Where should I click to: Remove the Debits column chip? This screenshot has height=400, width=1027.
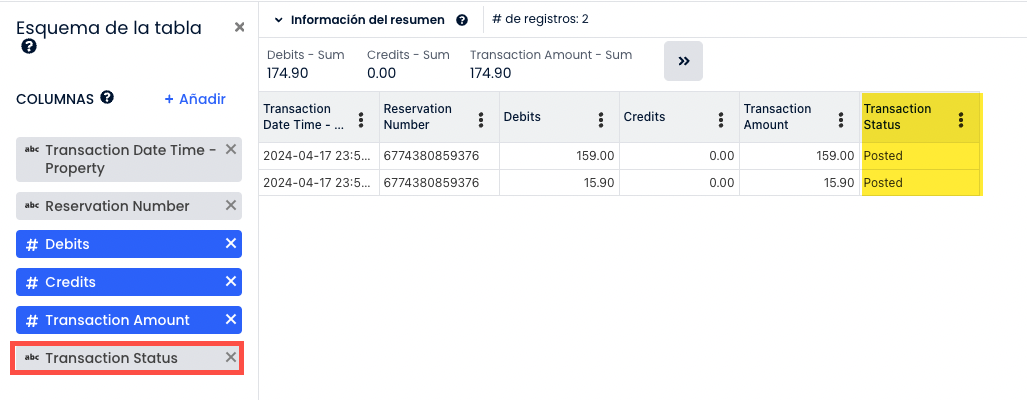(x=231, y=243)
